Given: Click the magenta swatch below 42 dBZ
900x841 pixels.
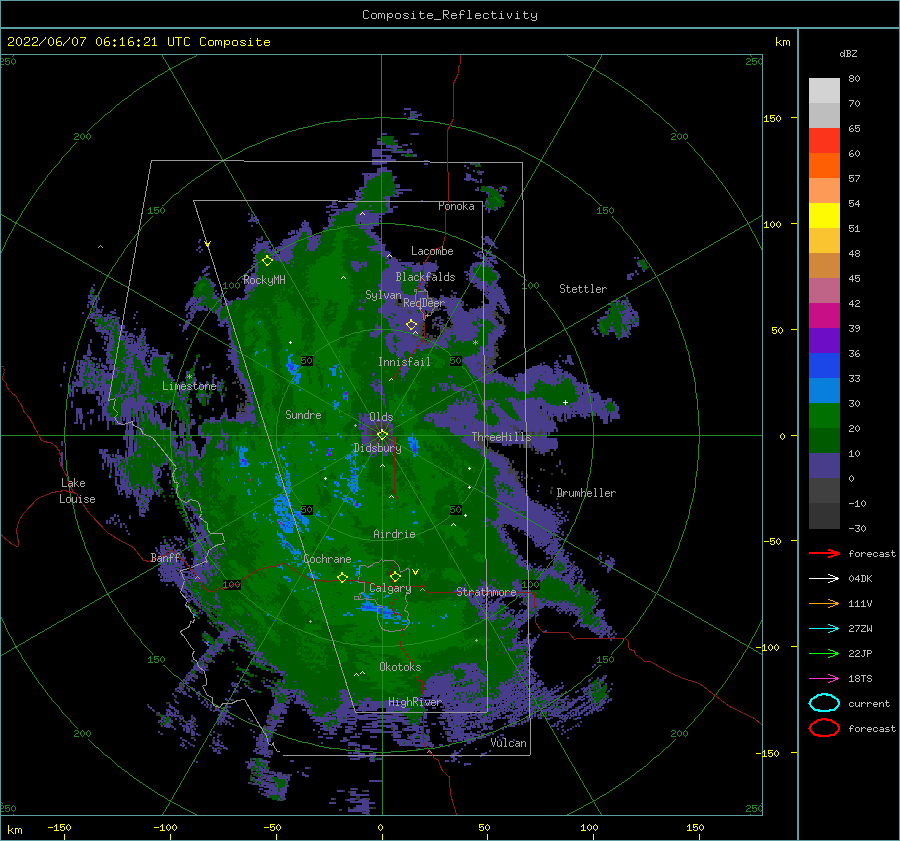Looking at the screenshot, I should click(824, 315).
